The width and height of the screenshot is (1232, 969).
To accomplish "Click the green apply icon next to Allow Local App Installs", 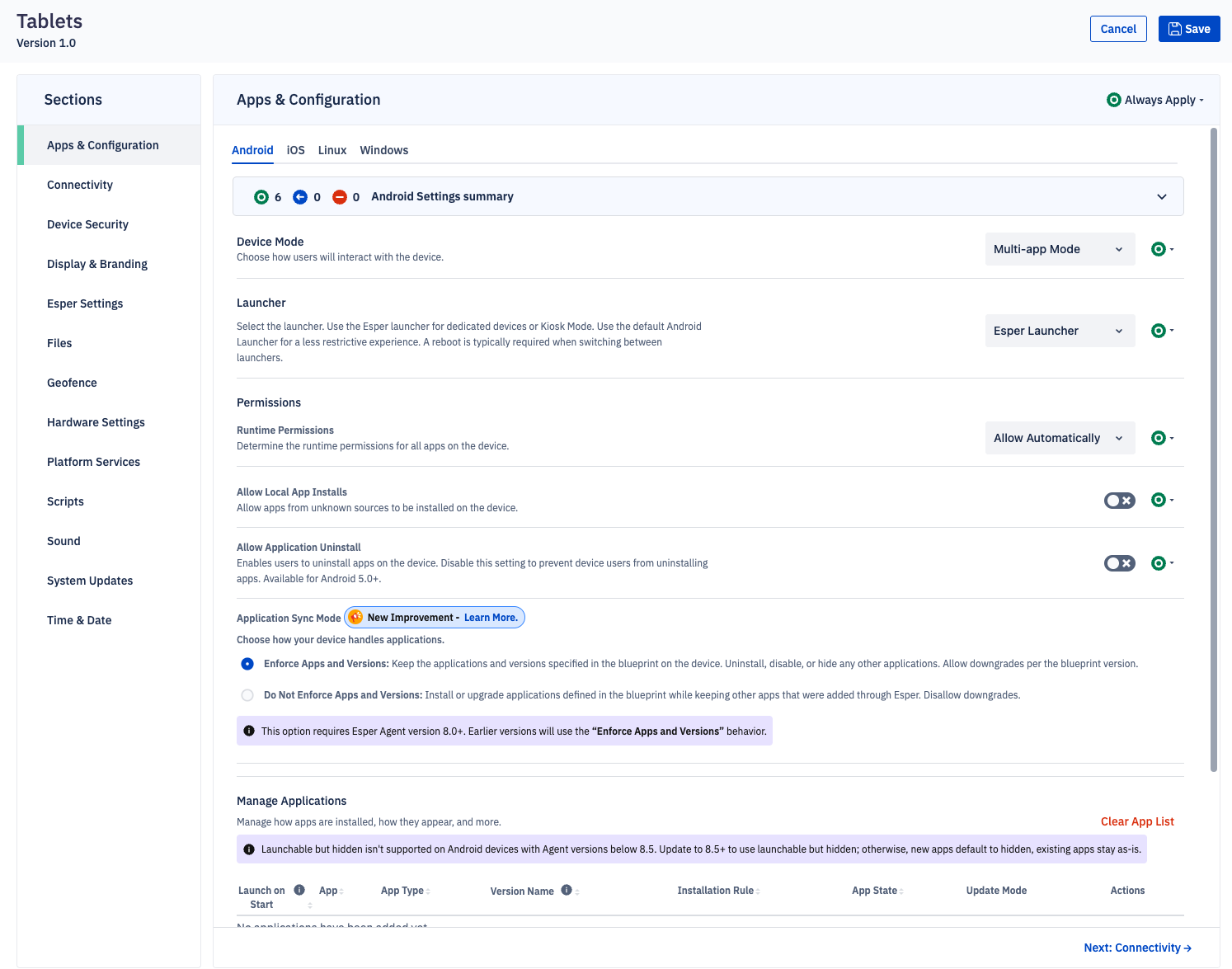I will 1159,500.
